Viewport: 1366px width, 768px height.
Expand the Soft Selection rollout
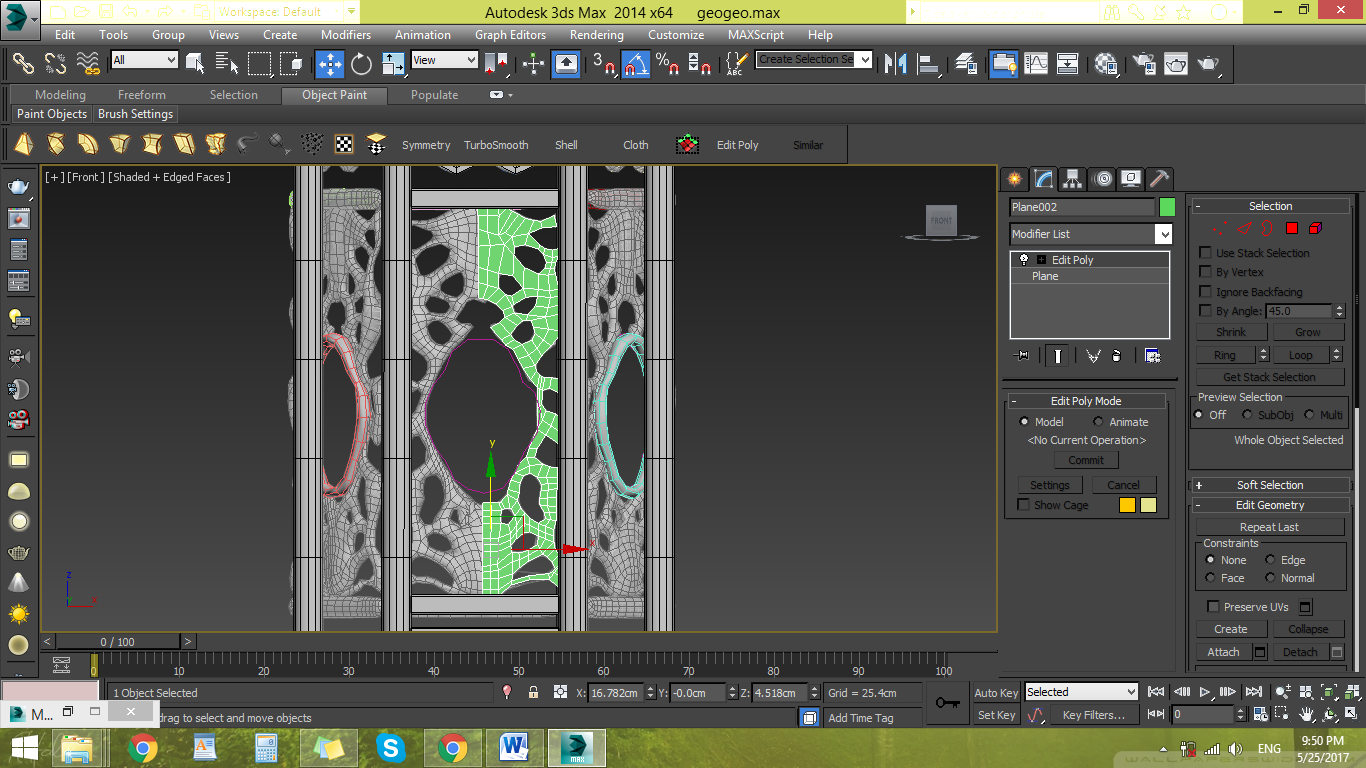[x=1270, y=485]
